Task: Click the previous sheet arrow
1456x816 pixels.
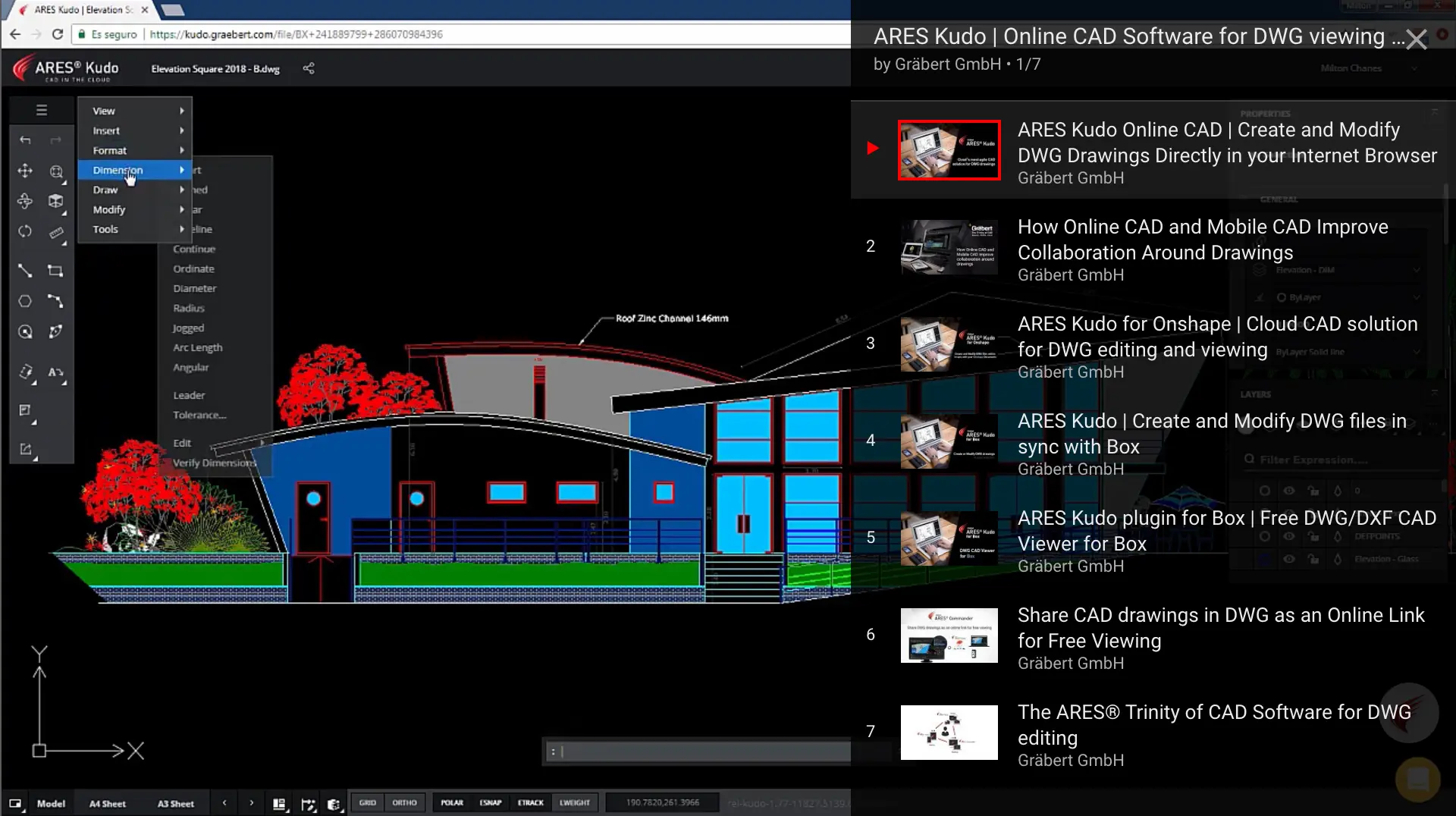Action: (x=224, y=802)
